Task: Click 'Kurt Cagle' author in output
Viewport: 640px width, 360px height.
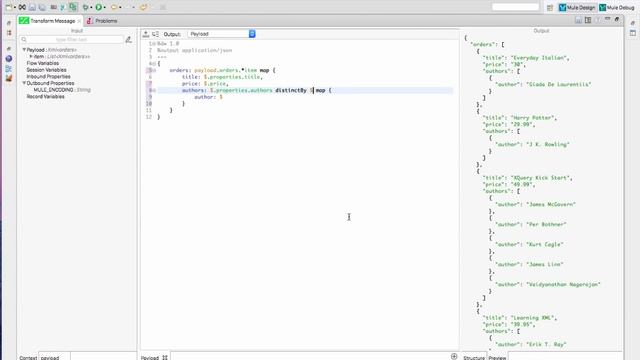Action: click(544, 244)
